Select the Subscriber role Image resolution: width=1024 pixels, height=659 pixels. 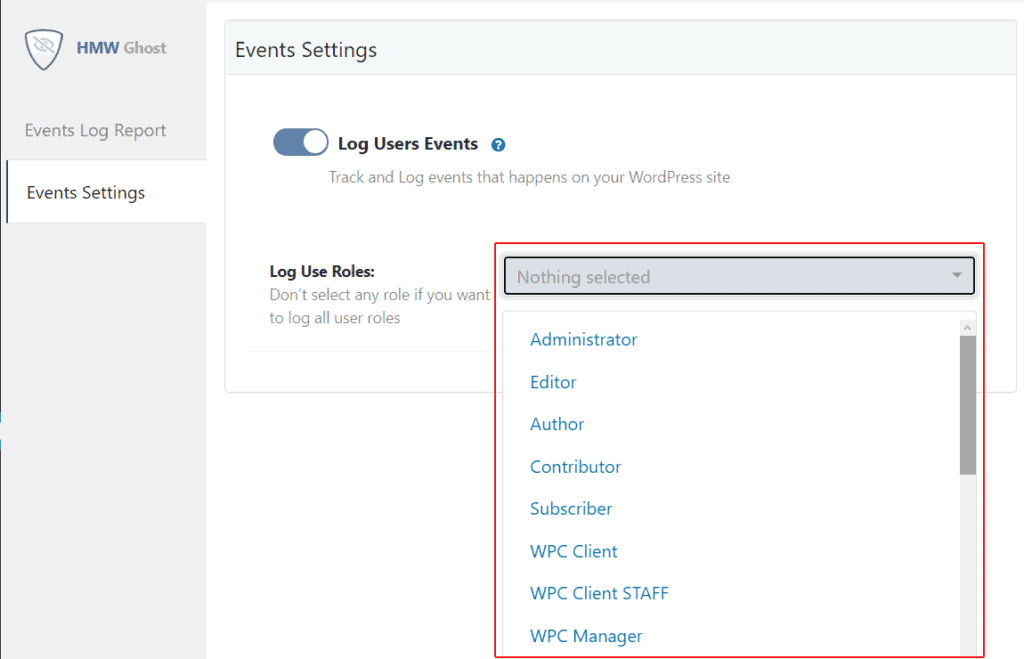[x=570, y=509]
